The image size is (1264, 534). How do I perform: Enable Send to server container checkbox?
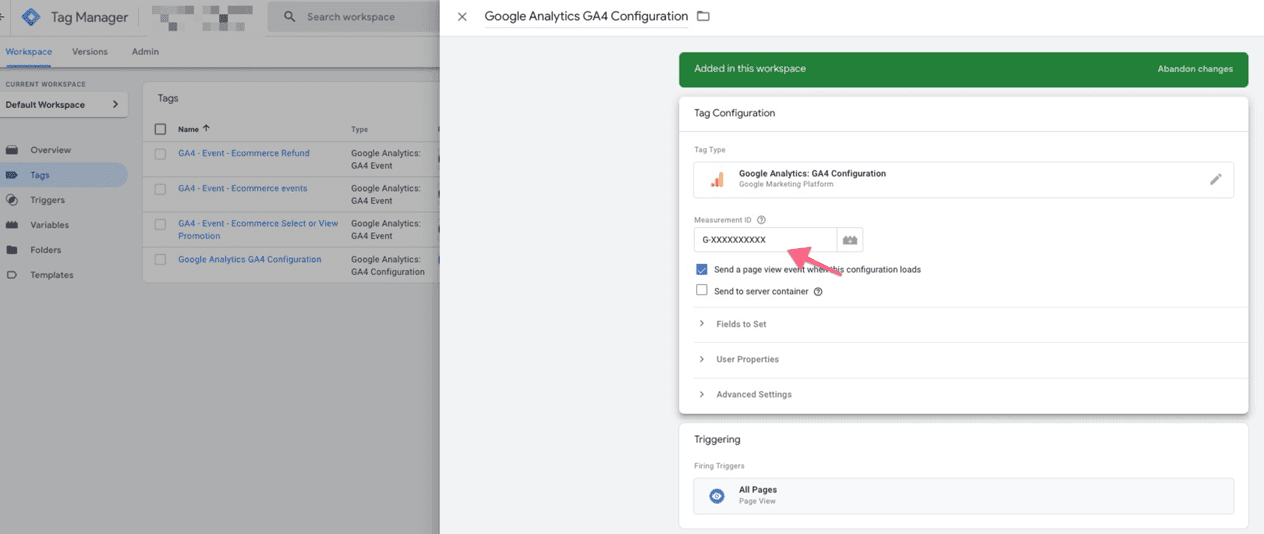702,291
